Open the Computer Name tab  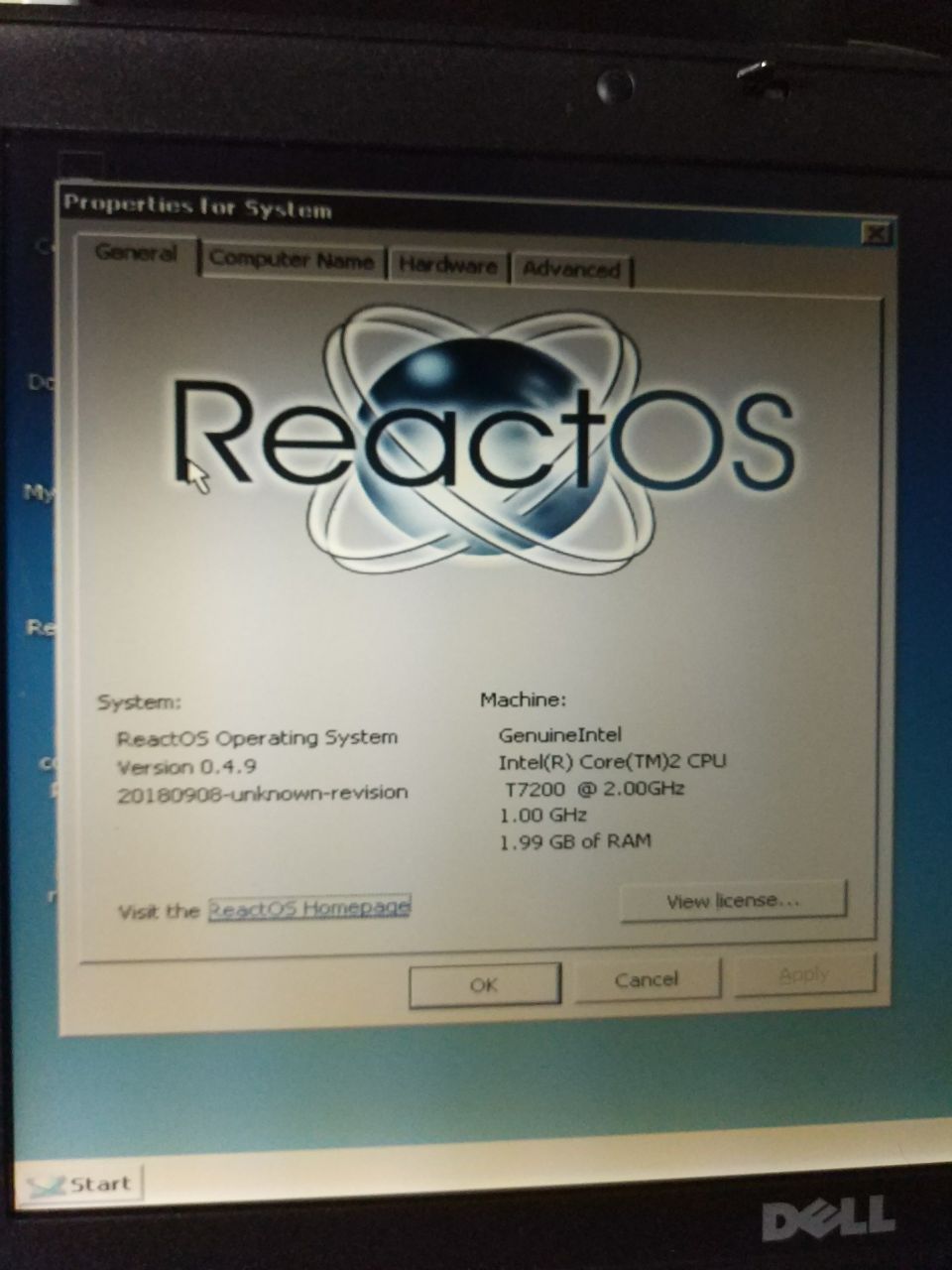click(x=292, y=261)
